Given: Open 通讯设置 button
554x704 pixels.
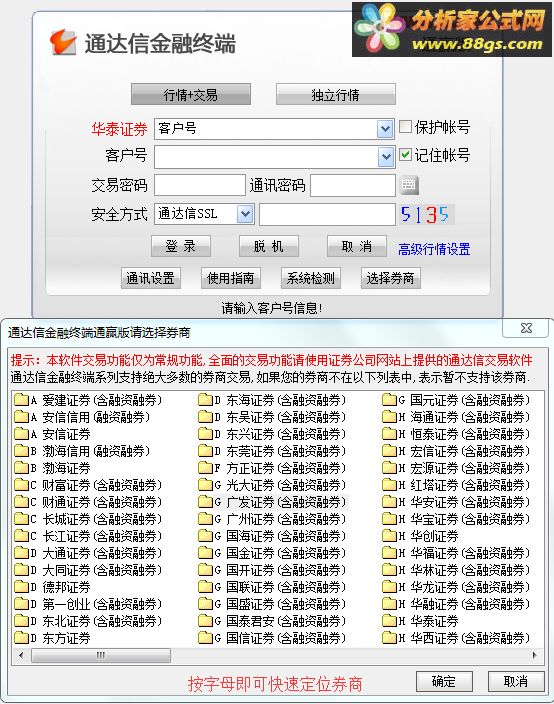Looking at the screenshot, I should (x=151, y=278).
